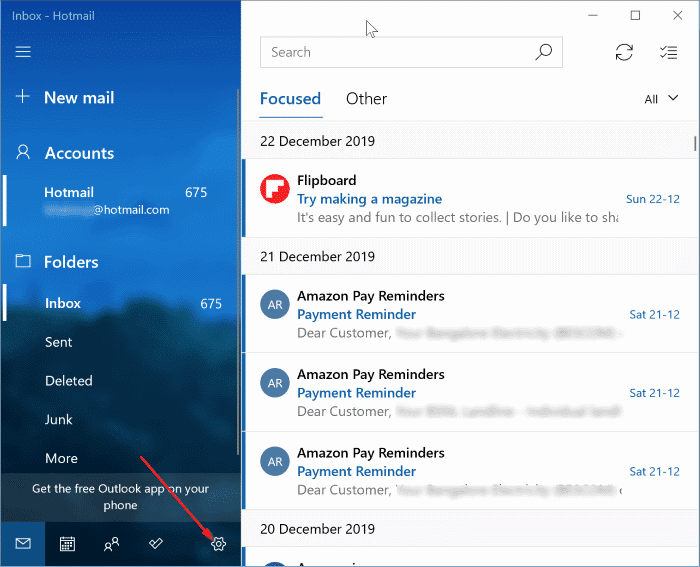The height and width of the screenshot is (567, 700).
Task: Click the Accounts person icon
Action: (23, 152)
